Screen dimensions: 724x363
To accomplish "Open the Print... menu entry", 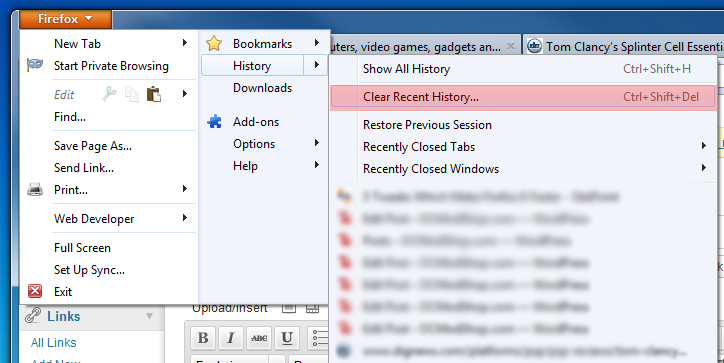I will point(71,190).
